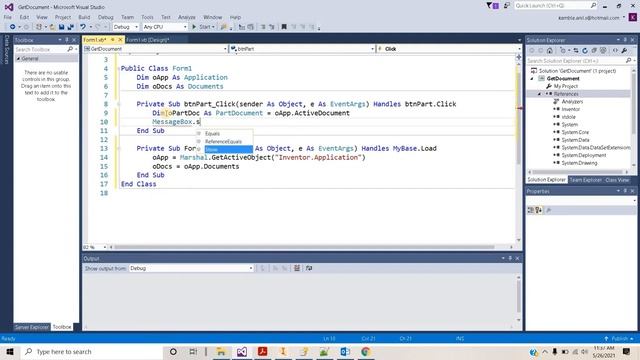Click the Output panel vertical scrollbar
The width and height of the screenshot is (640, 360).
pos(518,296)
